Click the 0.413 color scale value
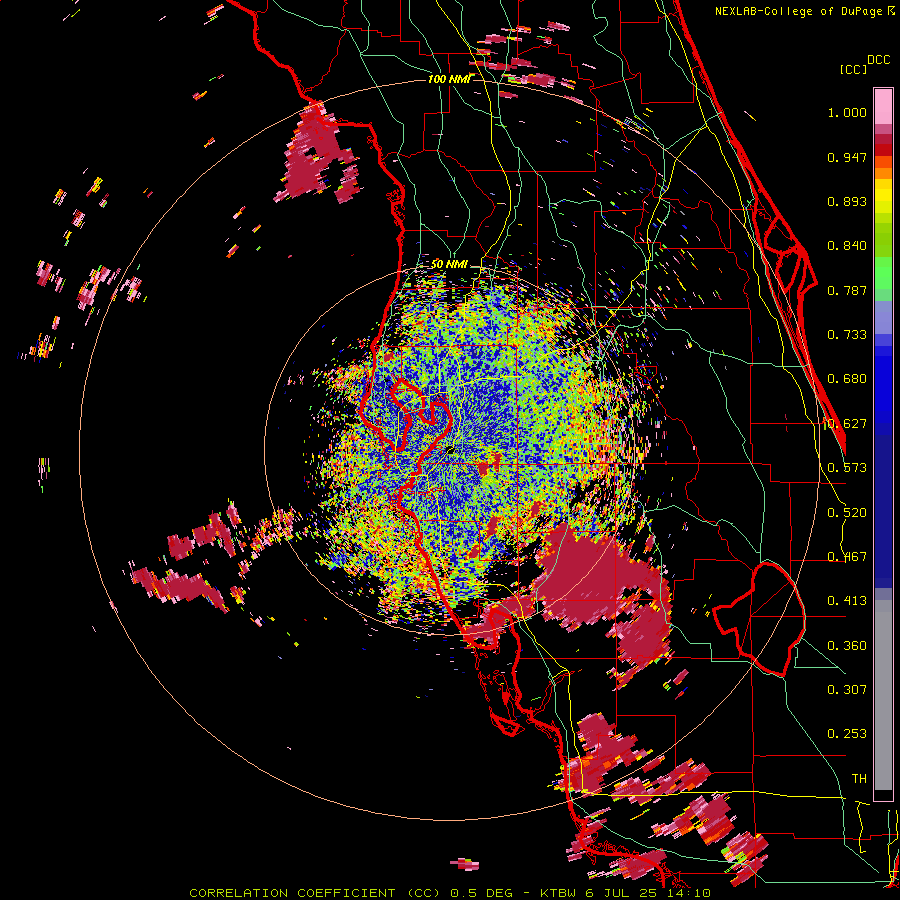 pos(847,601)
